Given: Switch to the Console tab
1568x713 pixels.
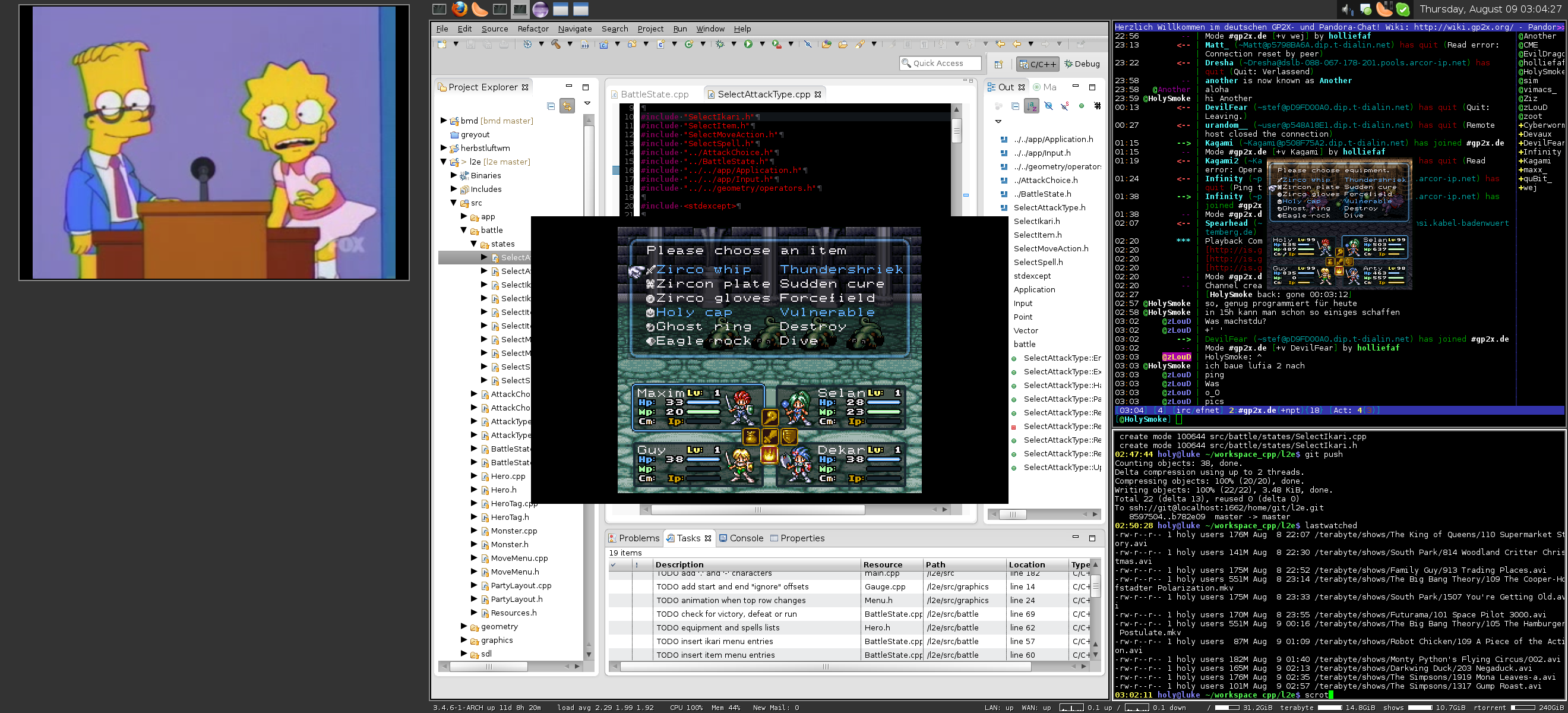Looking at the screenshot, I should coord(741,538).
